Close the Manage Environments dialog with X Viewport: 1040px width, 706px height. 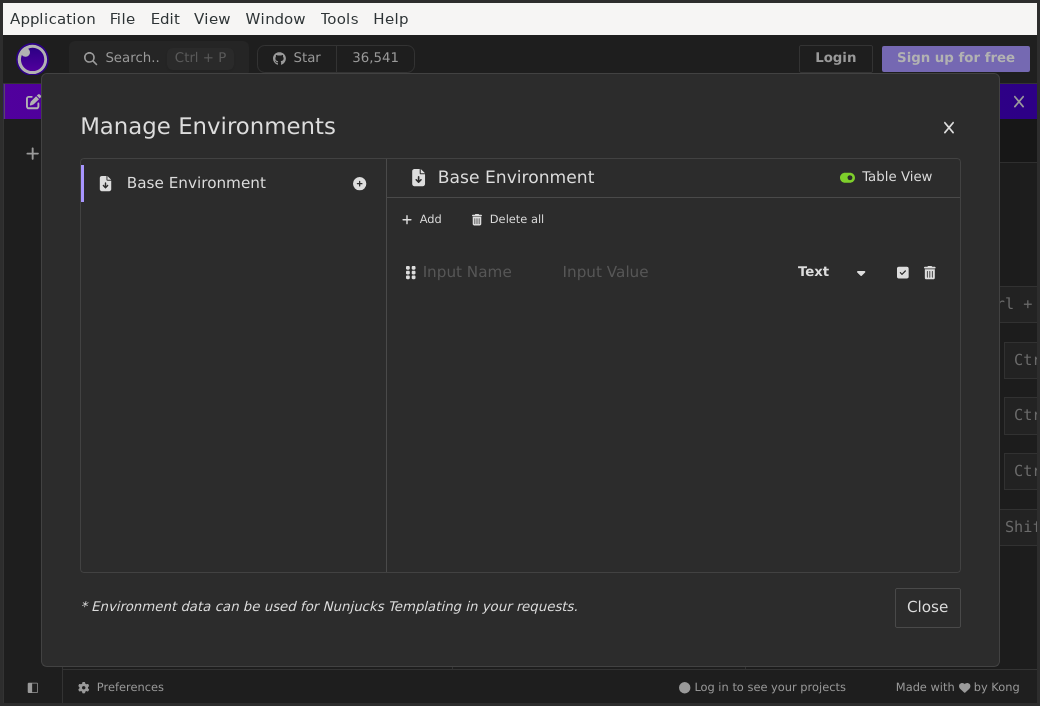point(949,128)
